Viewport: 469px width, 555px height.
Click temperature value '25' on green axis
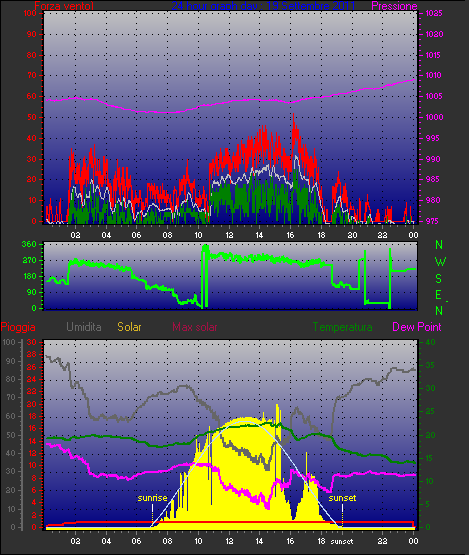point(430,411)
